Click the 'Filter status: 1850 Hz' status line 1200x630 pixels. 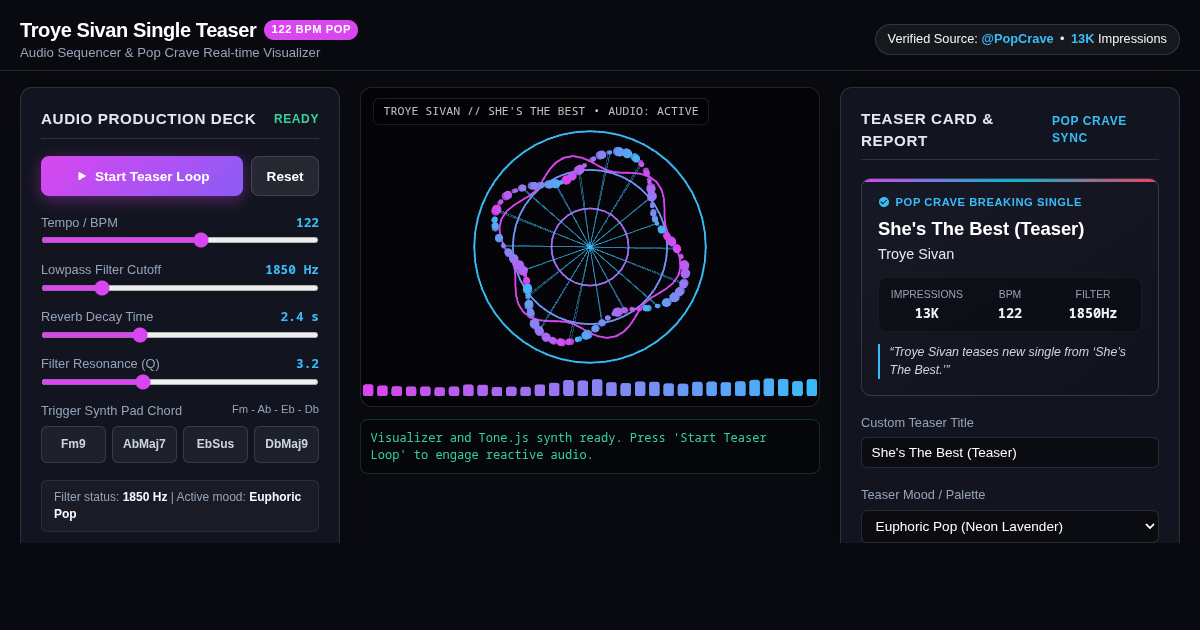point(180,505)
